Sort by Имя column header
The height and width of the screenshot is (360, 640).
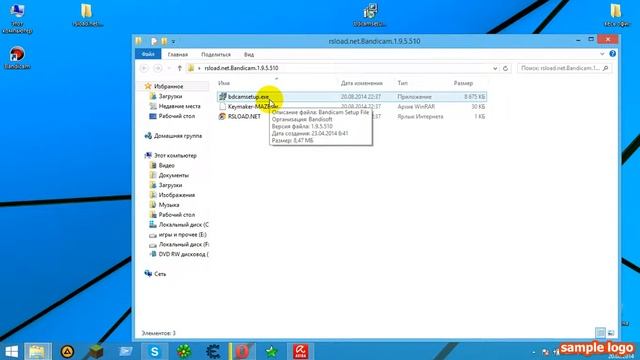point(224,83)
